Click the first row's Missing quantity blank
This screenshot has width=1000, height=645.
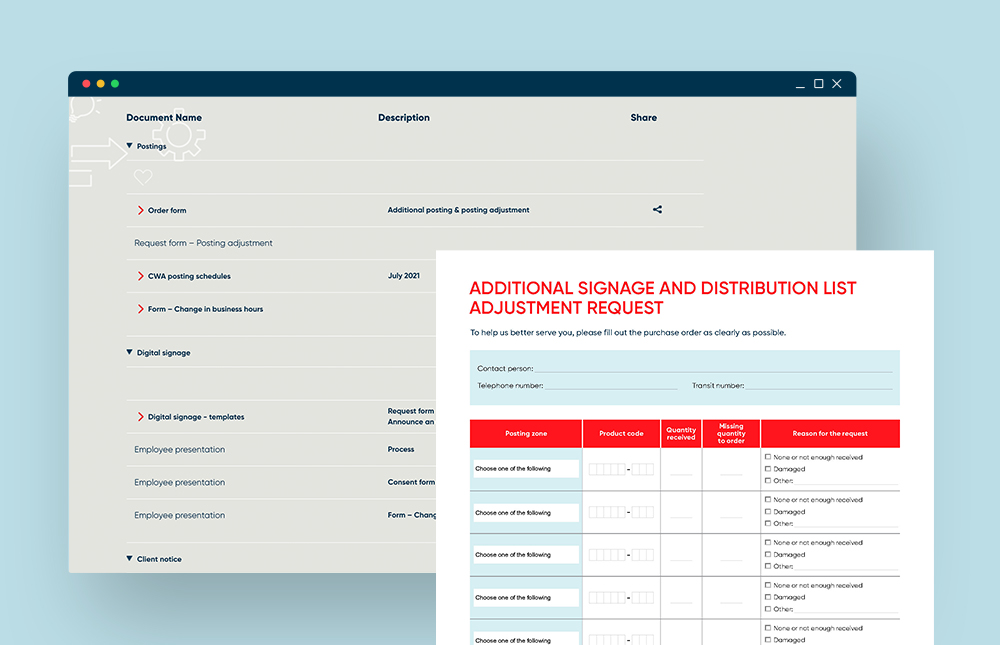pyautogui.click(x=731, y=471)
